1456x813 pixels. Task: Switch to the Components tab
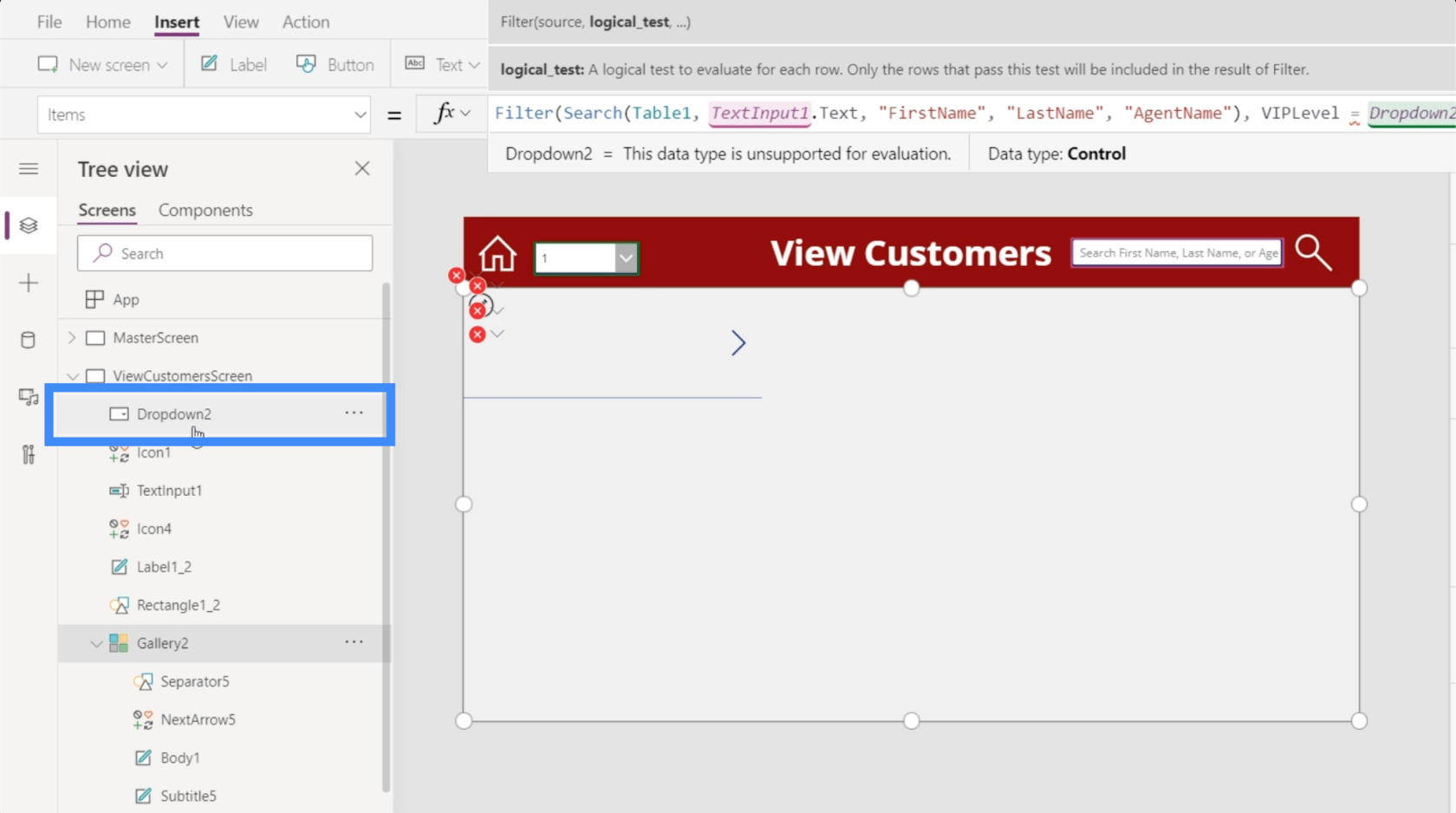pos(205,211)
